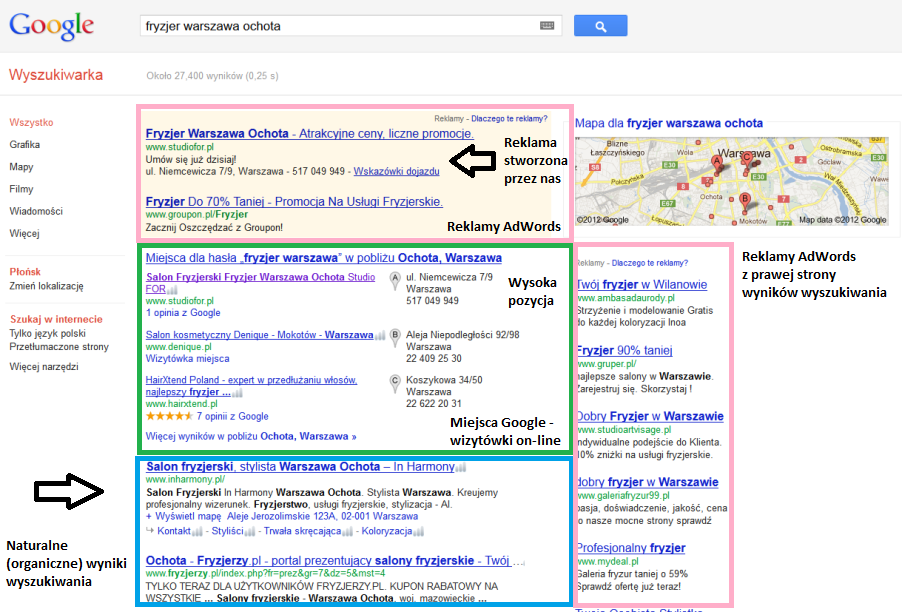902x612 pixels.
Task: Click the Google logo
Action: tap(51, 26)
